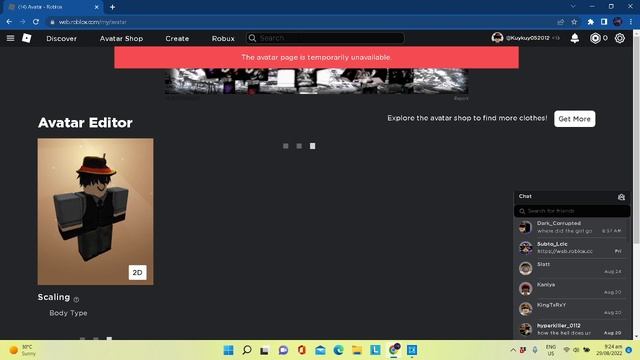Image resolution: width=640 pixels, height=360 pixels.
Task: Go back in browser history
Action: tap(9, 22)
